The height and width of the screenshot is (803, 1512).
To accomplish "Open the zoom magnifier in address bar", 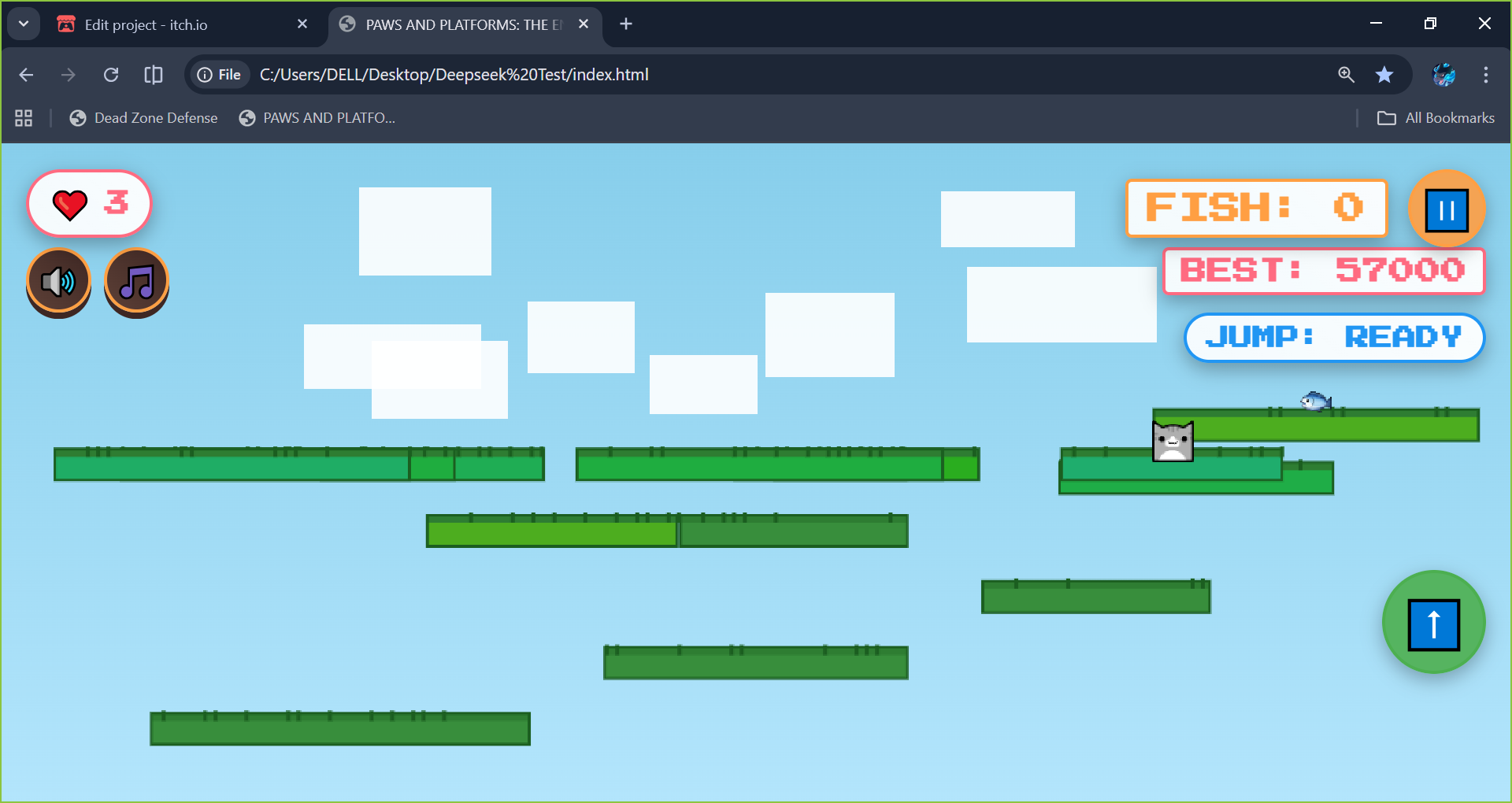I will point(1346,75).
